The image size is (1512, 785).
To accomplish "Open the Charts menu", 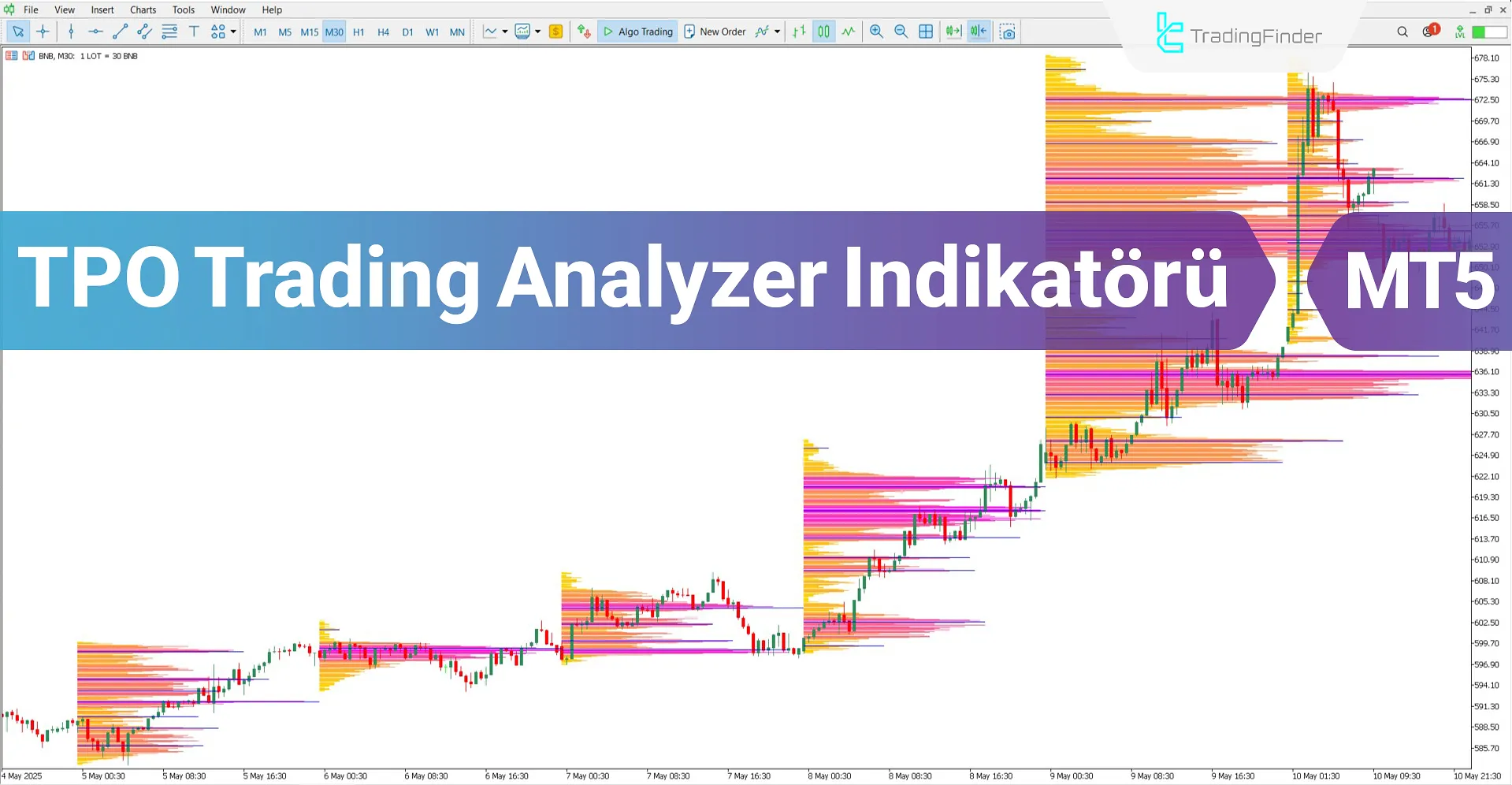I will 142,9.
